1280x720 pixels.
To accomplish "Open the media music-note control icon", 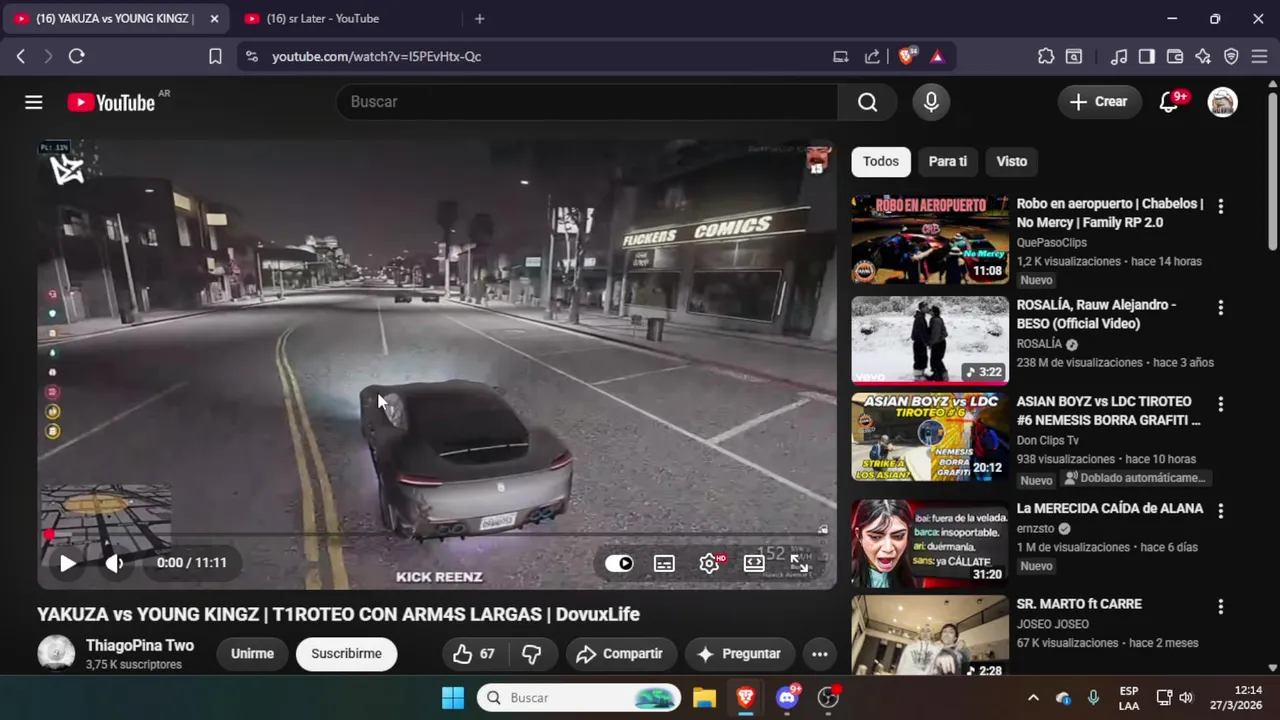I will click(1119, 57).
